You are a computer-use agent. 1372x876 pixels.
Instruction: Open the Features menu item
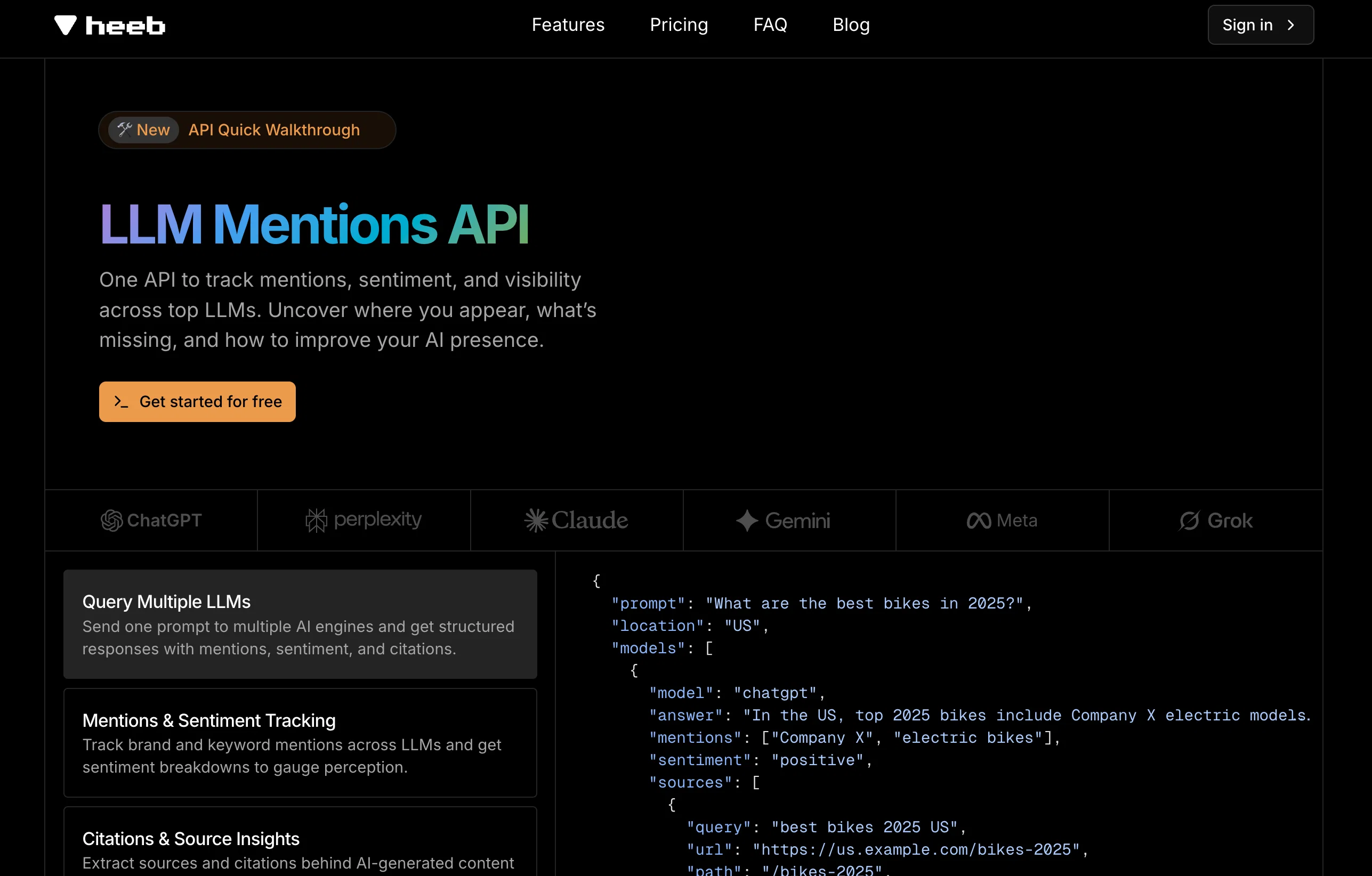tap(568, 25)
